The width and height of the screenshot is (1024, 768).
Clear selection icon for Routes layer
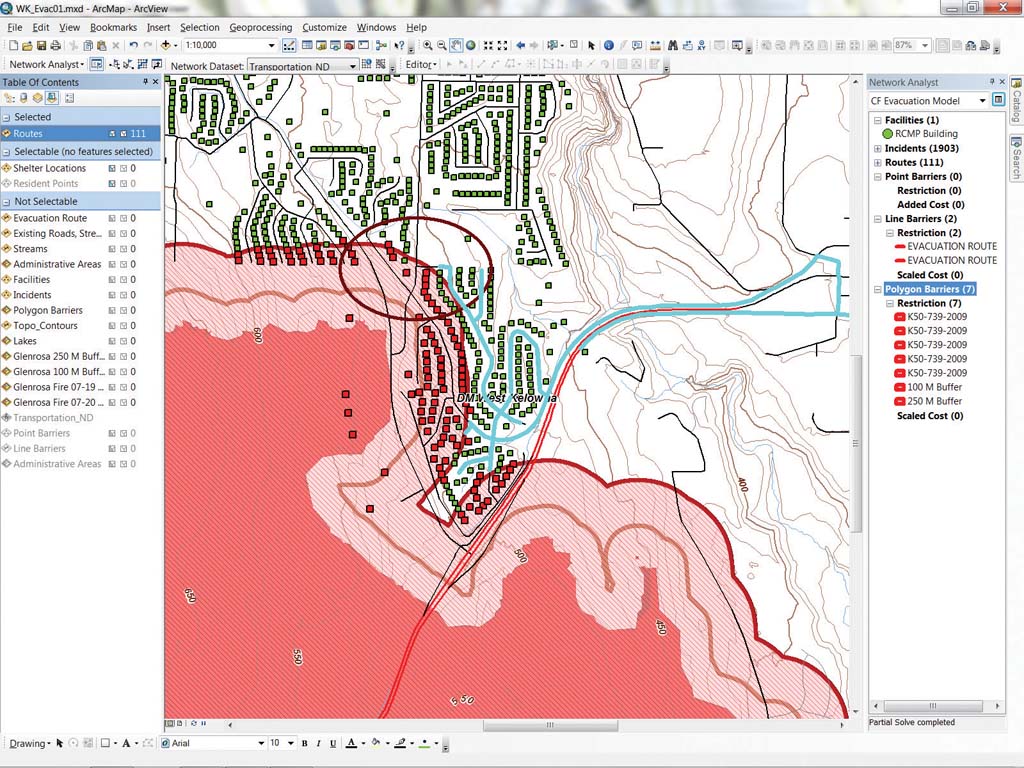[123, 133]
